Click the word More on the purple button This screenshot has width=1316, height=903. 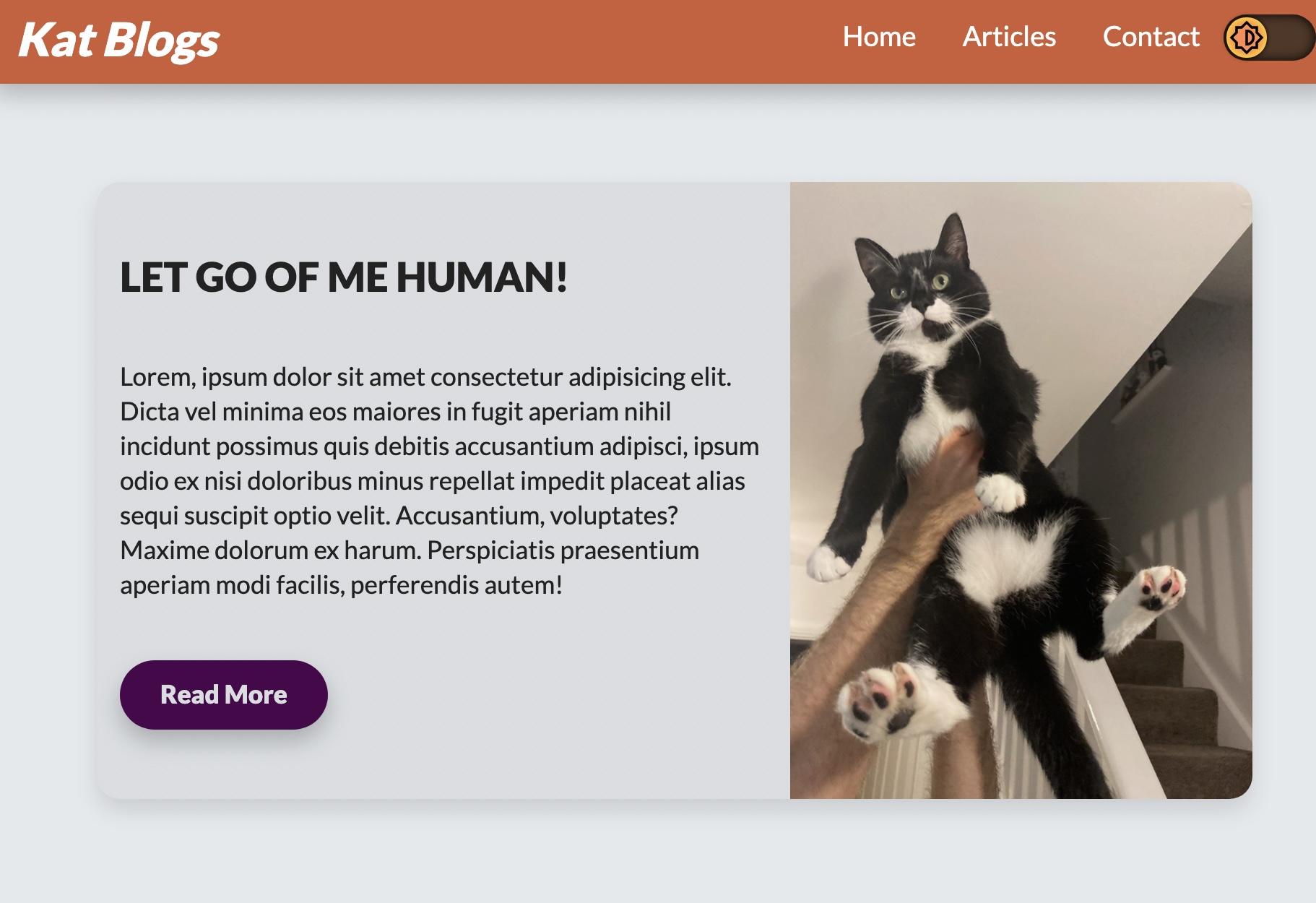click(x=256, y=695)
